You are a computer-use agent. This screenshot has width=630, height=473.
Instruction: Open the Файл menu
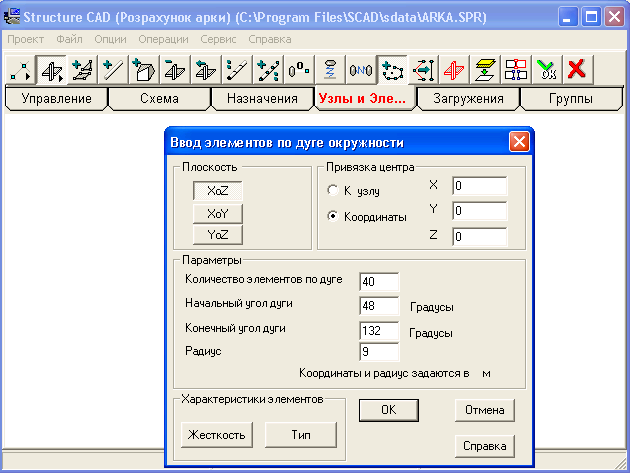69,39
